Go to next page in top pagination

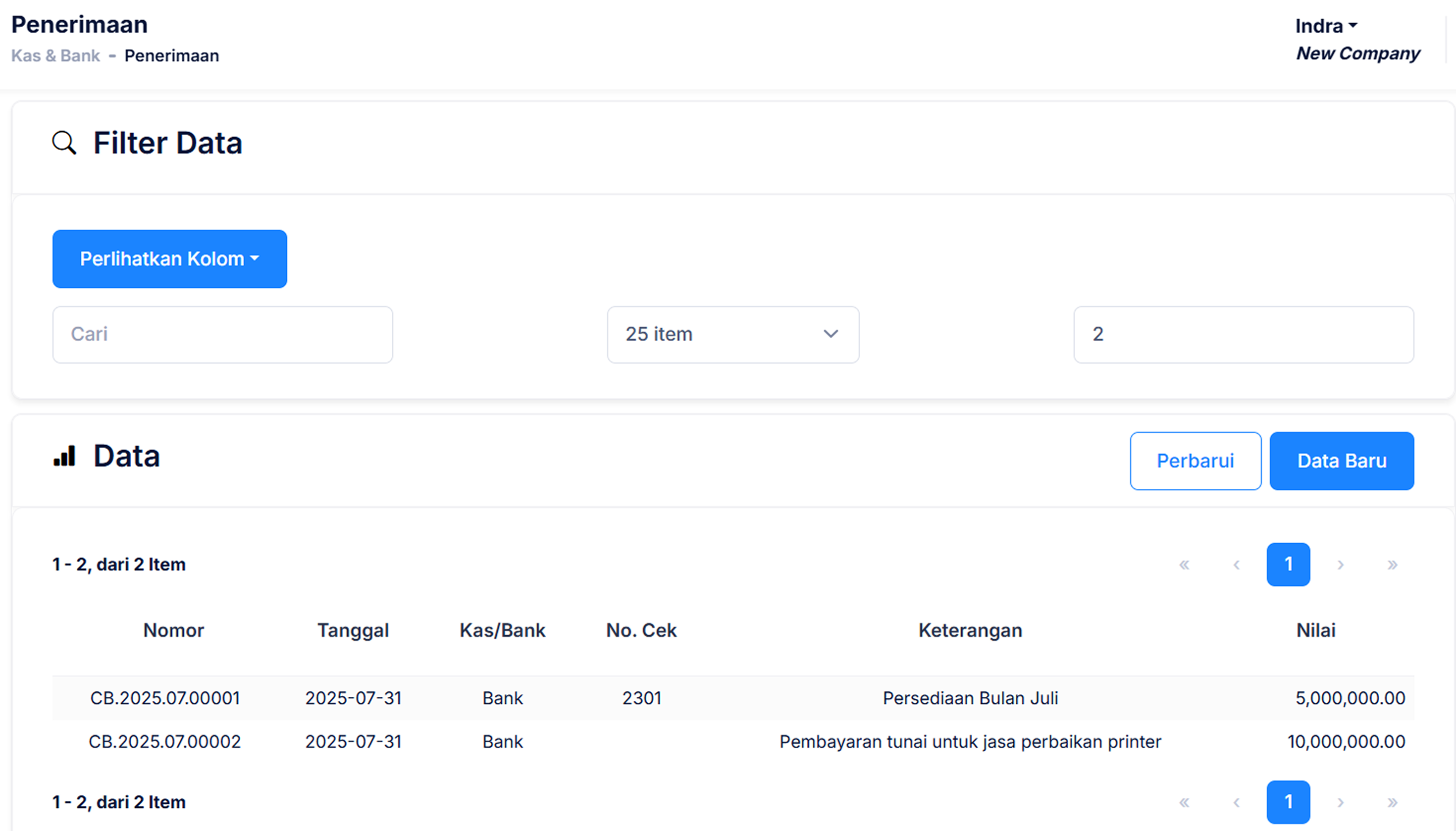(x=1340, y=565)
